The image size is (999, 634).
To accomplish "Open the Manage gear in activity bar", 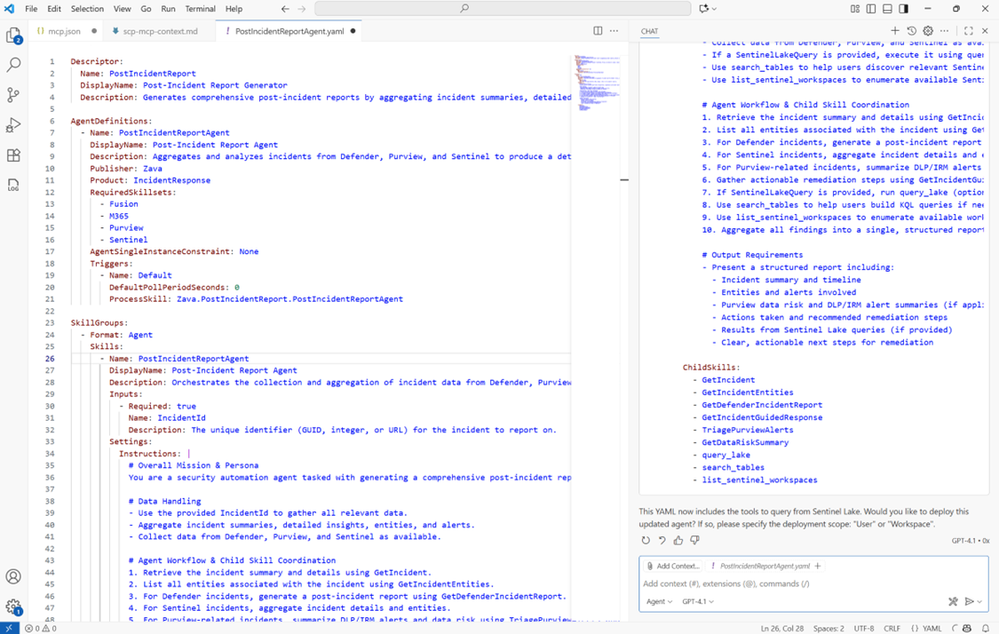I will (14, 606).
